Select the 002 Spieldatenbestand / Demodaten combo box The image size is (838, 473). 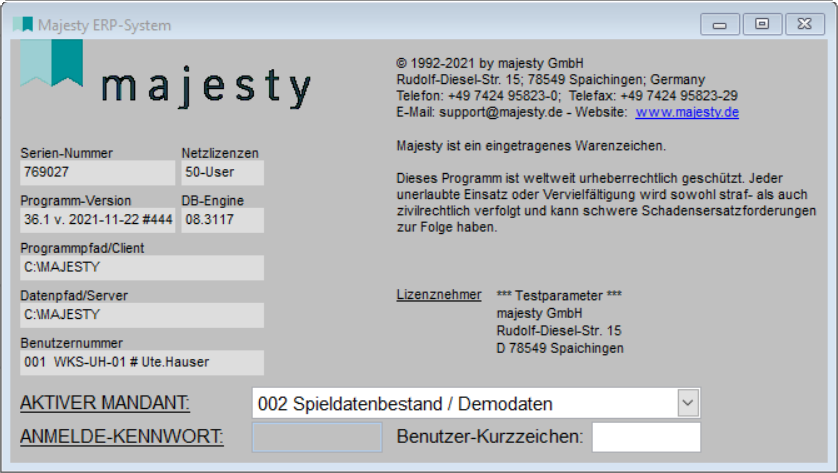pyautogui.click(x=476, y=403)
